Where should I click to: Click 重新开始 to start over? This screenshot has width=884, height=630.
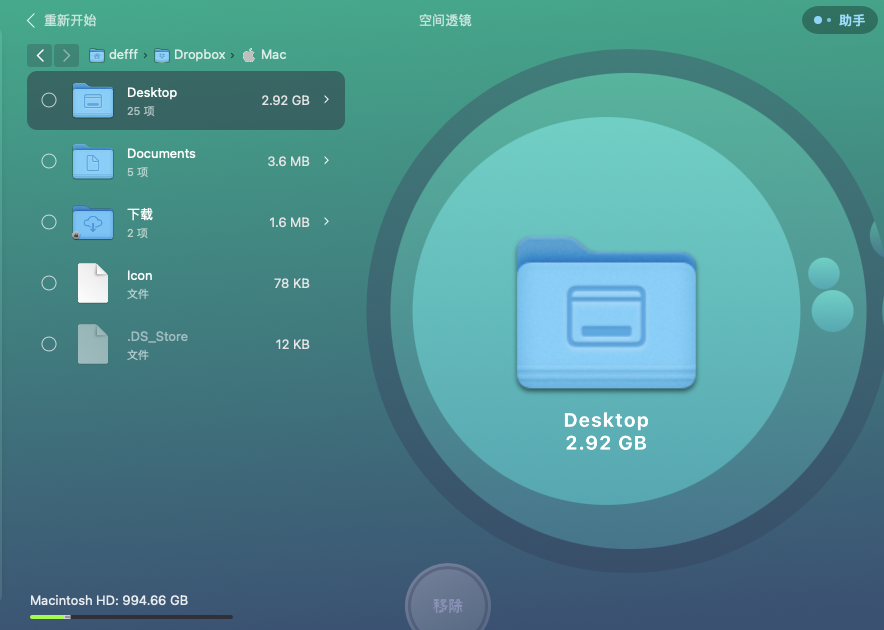point(61,20)
